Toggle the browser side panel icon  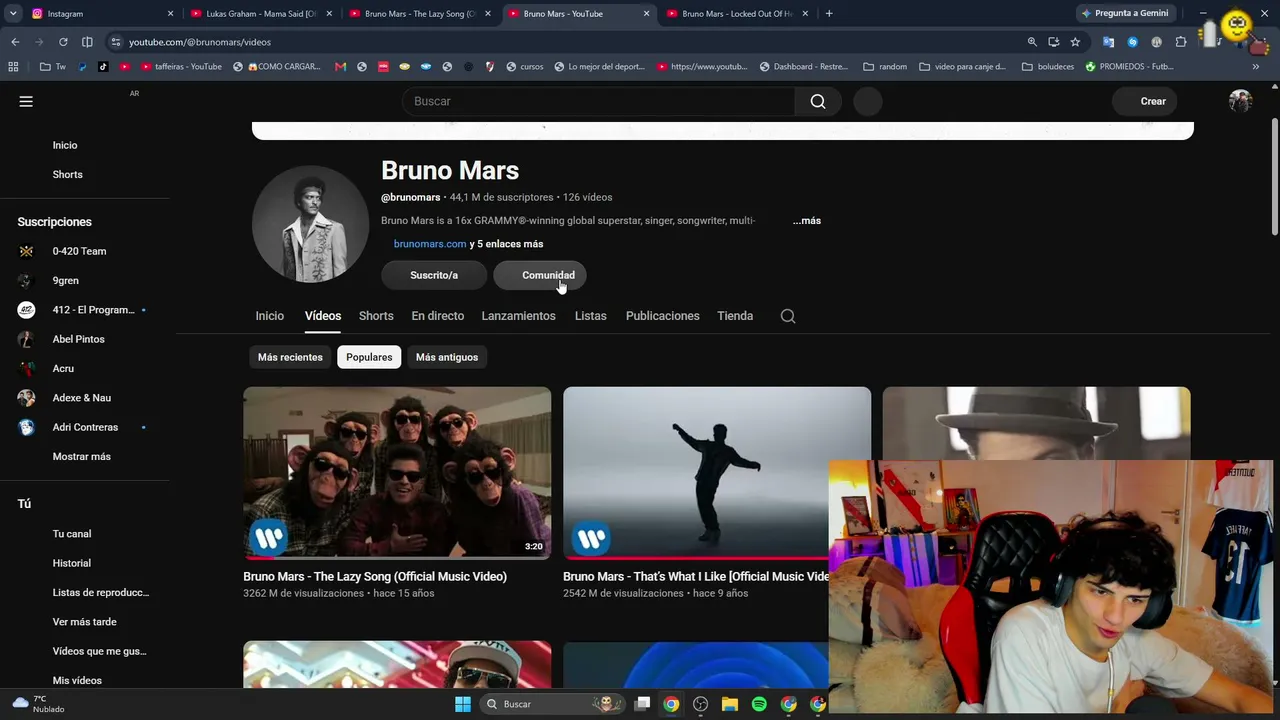point(87,42)
